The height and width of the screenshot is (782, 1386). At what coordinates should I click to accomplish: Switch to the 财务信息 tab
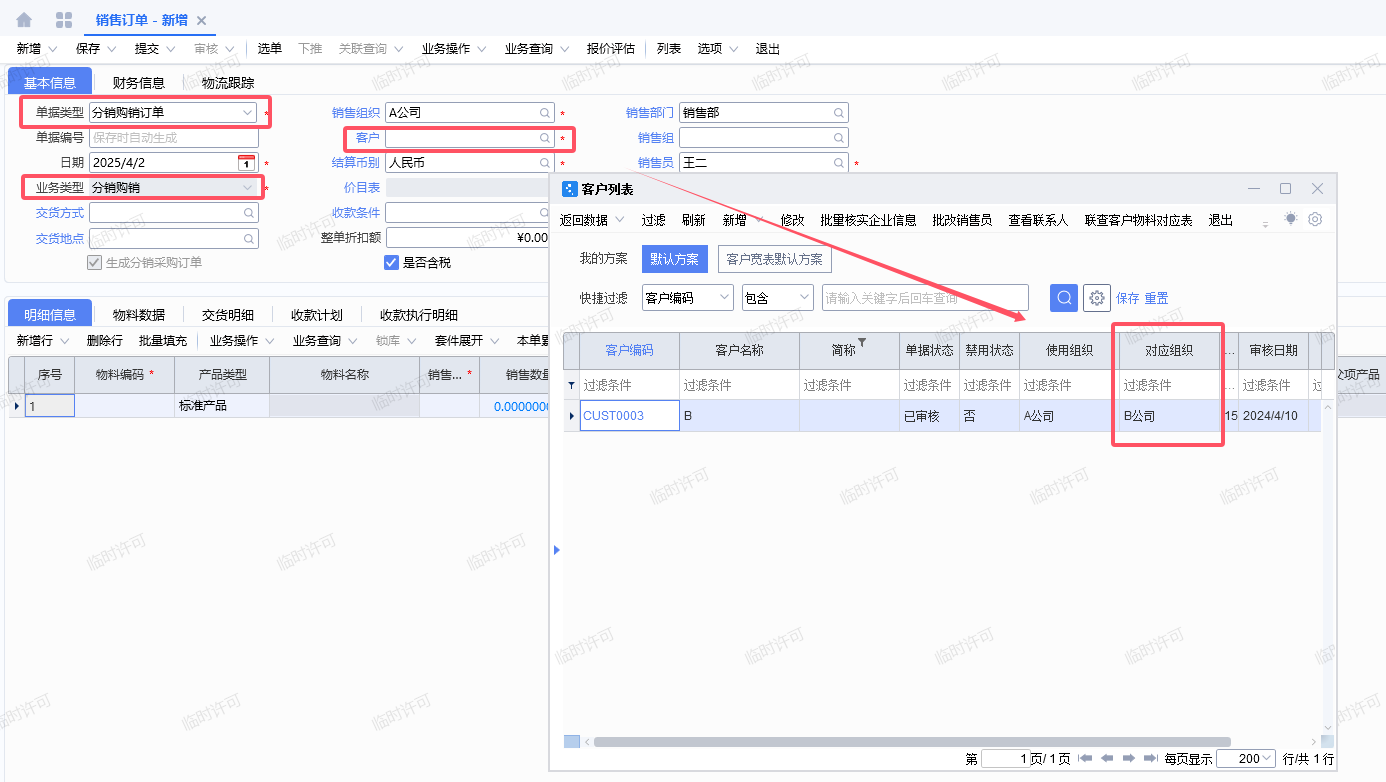click(138, 83)
